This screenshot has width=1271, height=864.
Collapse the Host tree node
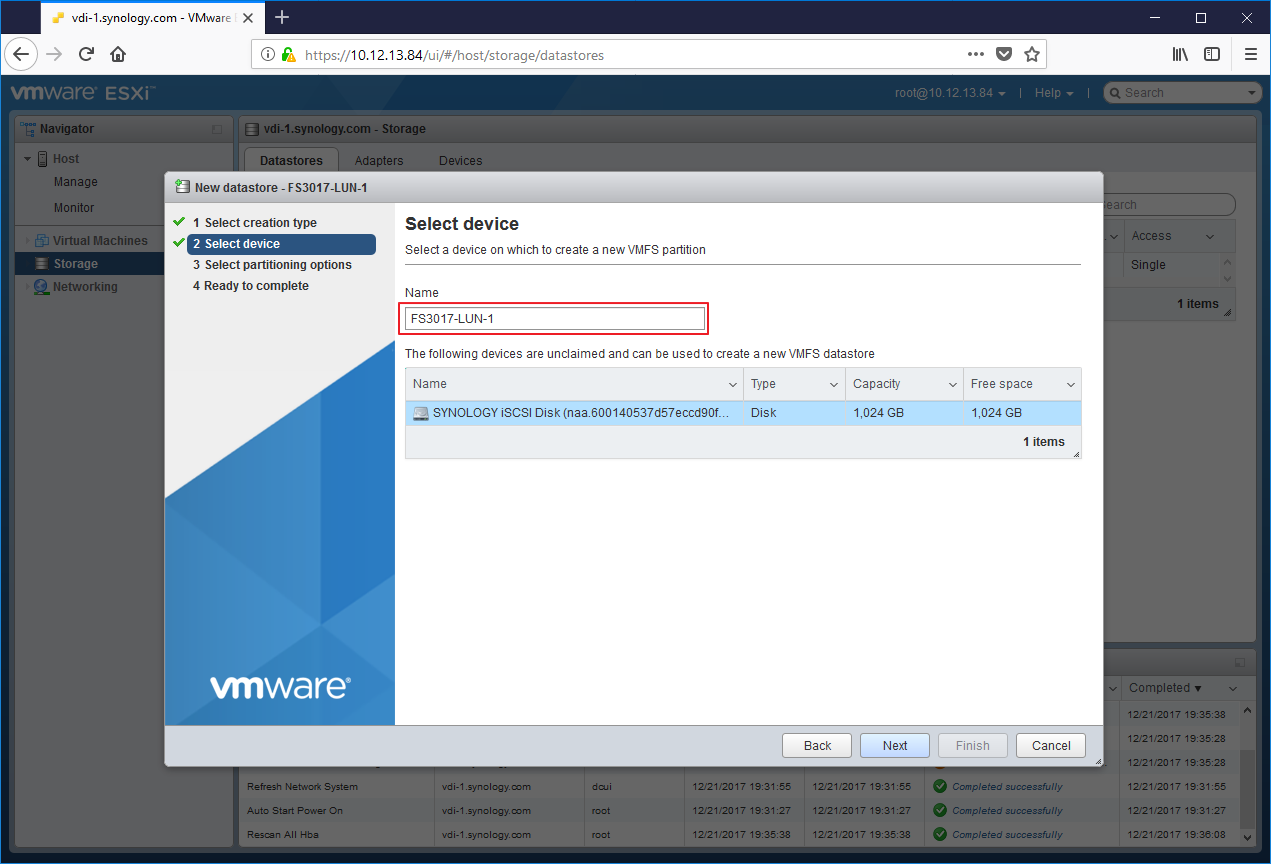(27, 159)
